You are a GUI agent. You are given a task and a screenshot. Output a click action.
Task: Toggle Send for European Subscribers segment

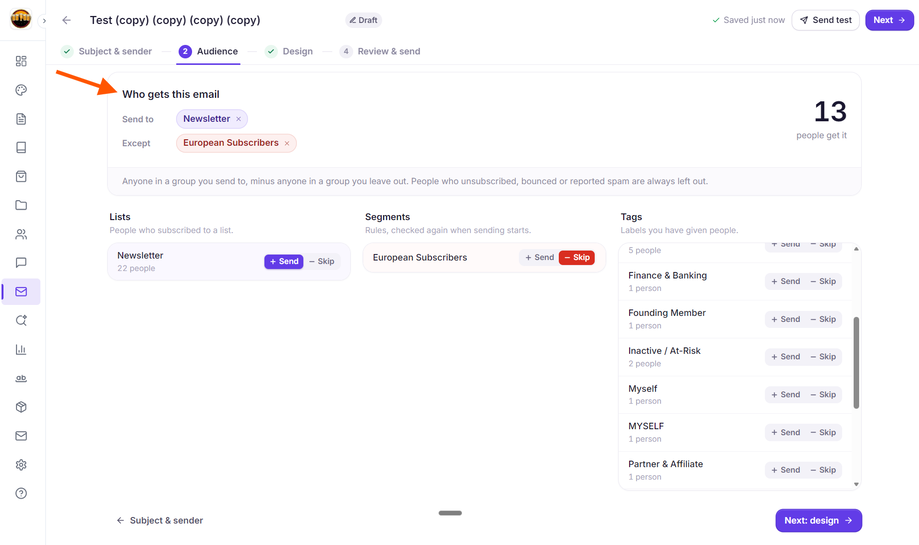539,257
